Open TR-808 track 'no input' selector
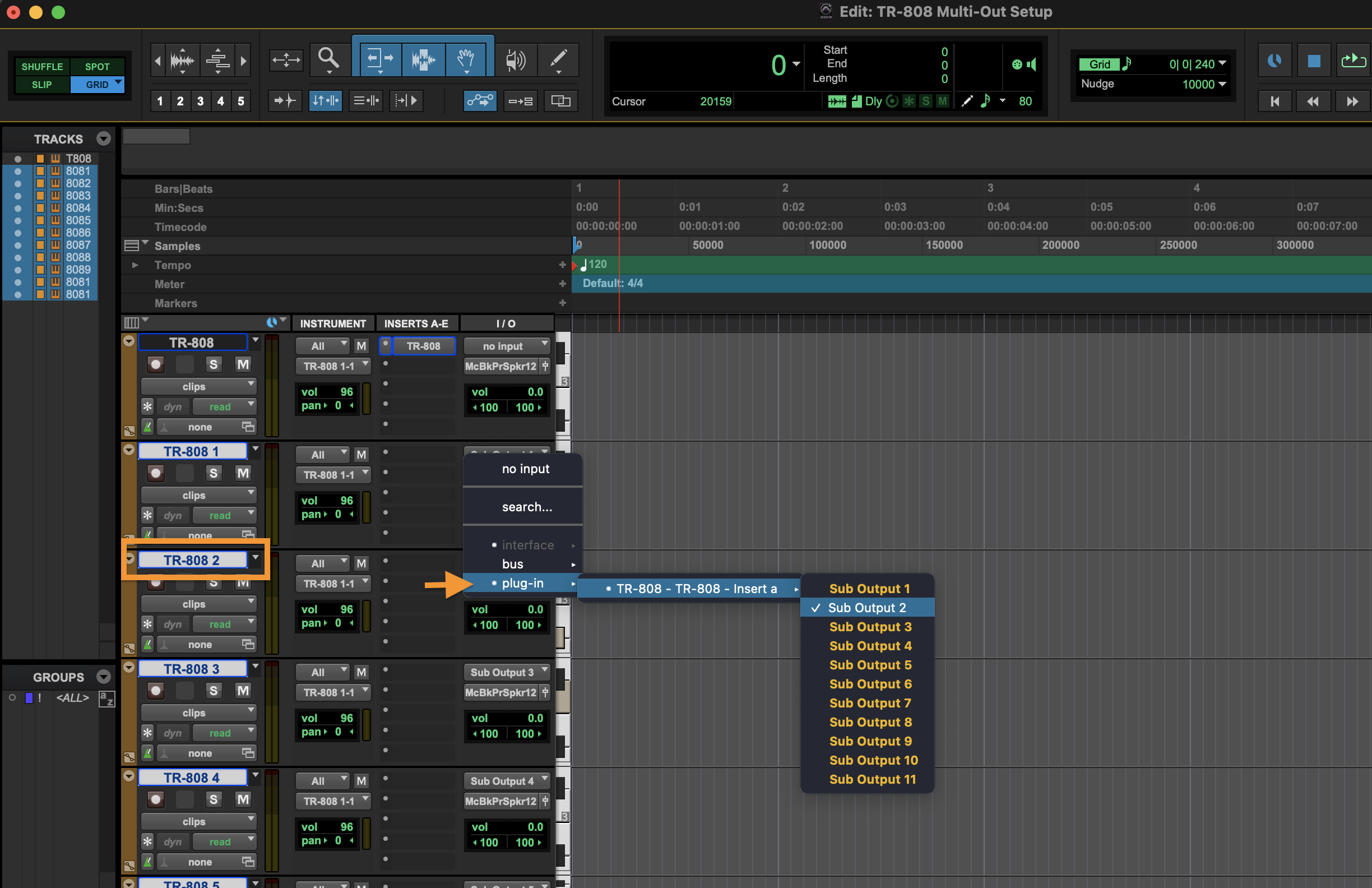The image size is (1372, 888). (507, 346)
